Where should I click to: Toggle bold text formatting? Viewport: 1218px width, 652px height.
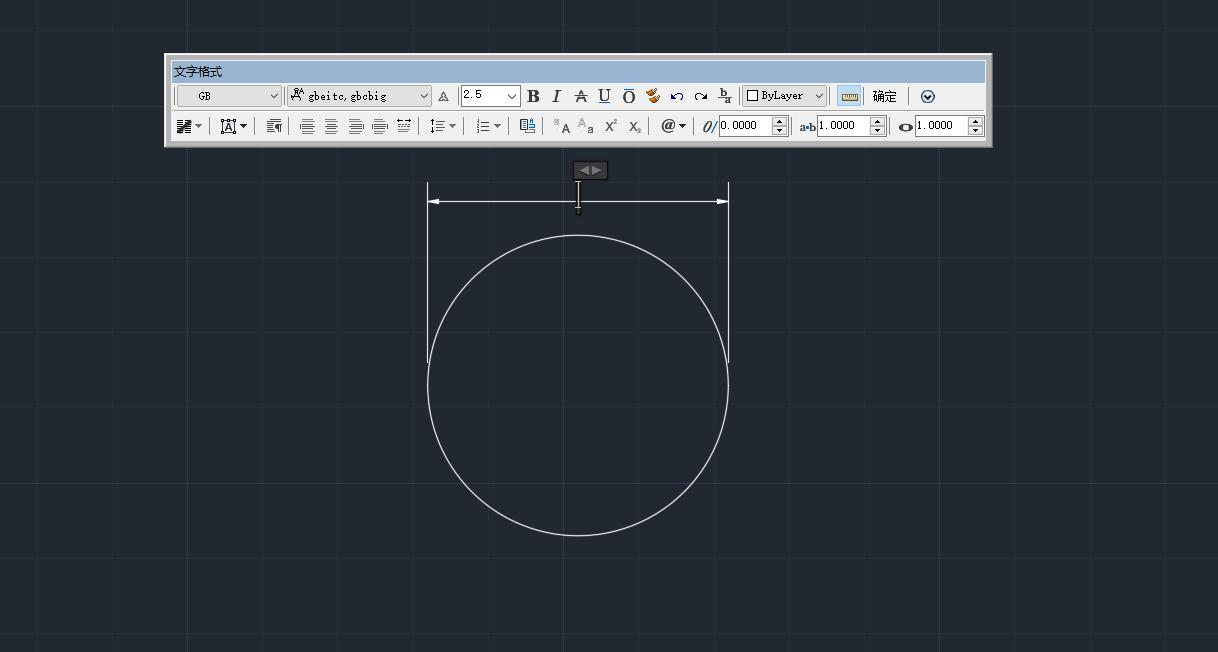pos(533,96)
